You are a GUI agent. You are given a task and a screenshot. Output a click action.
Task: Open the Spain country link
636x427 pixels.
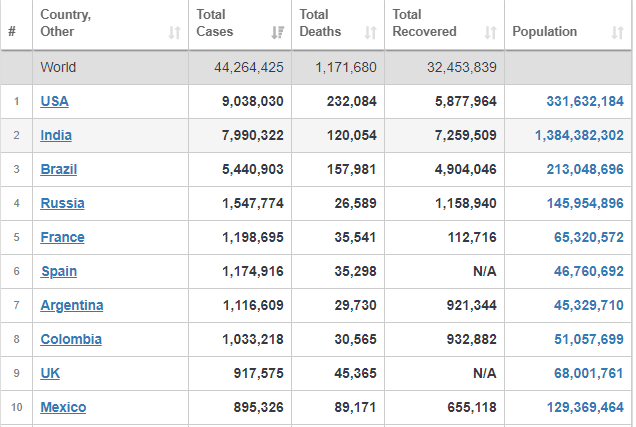[x=59, y=272]
